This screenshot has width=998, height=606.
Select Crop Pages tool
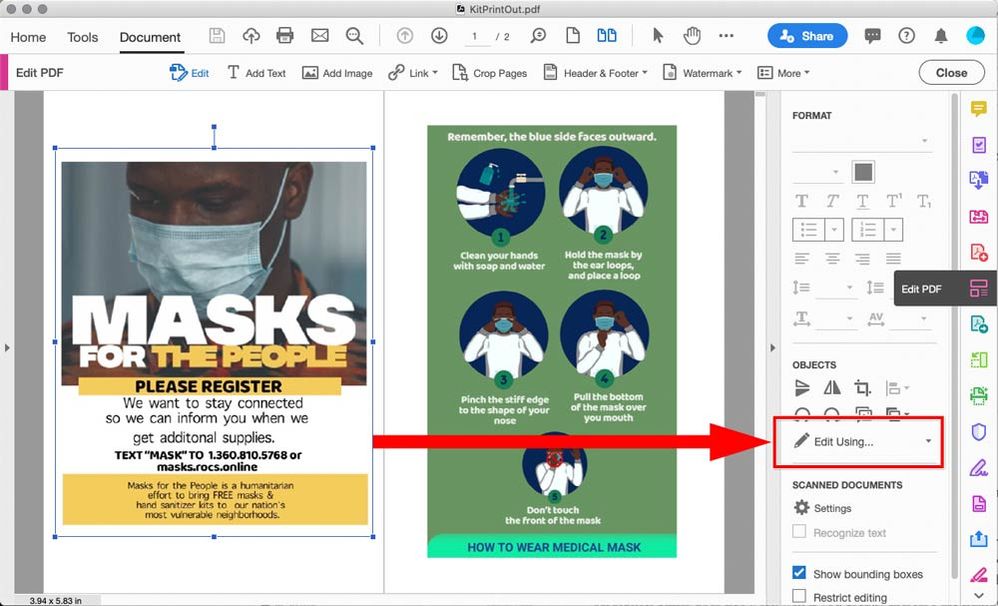click(489, 73)
